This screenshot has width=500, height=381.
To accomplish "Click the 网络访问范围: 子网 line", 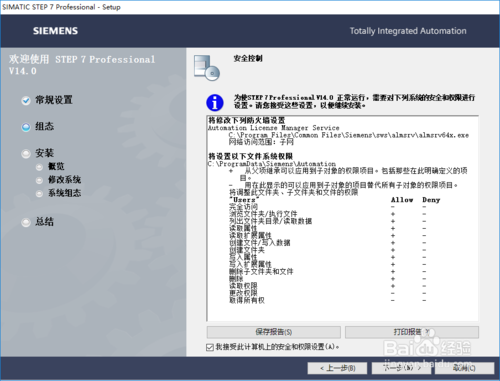I will point(261,142).
